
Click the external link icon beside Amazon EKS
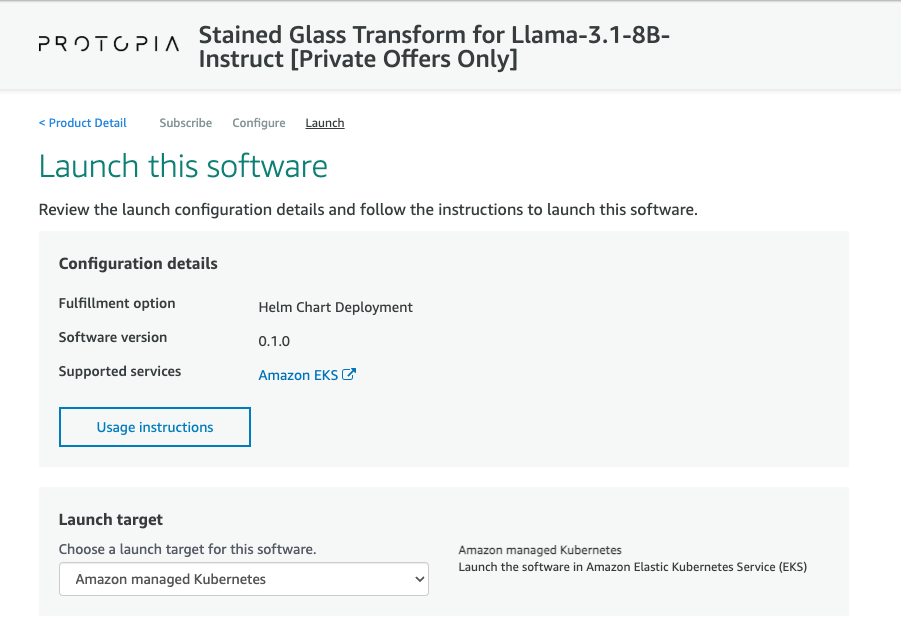(x=347, y=374)
